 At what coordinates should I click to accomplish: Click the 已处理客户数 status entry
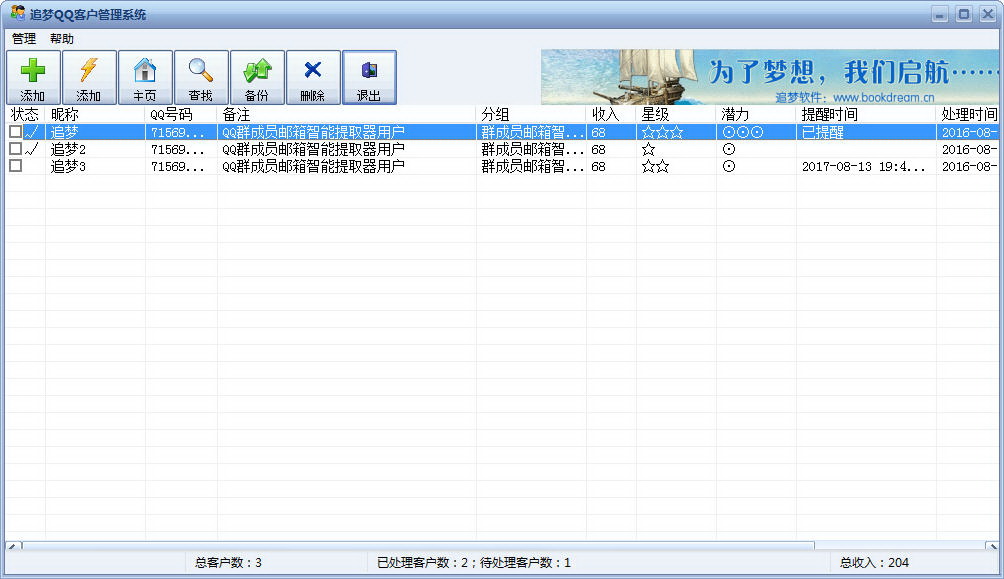tap(474, 562)
